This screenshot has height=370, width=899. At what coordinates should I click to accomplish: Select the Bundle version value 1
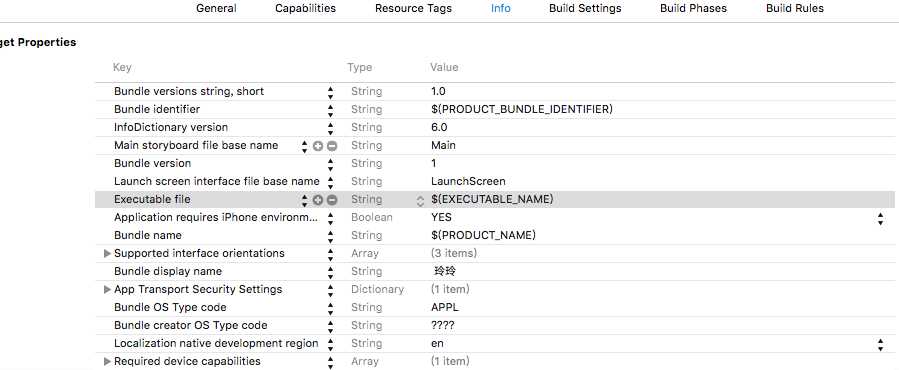(433, 163)
